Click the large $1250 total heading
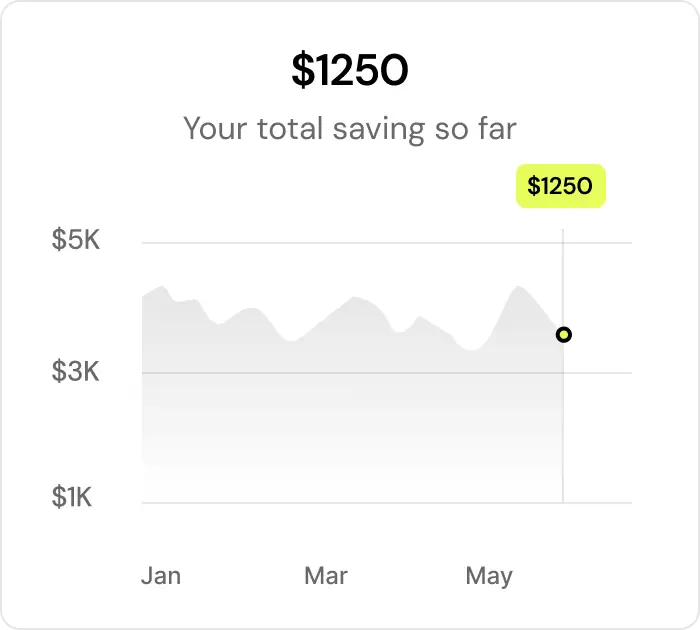This screenshot has height=630, width=700. [350, 71]
